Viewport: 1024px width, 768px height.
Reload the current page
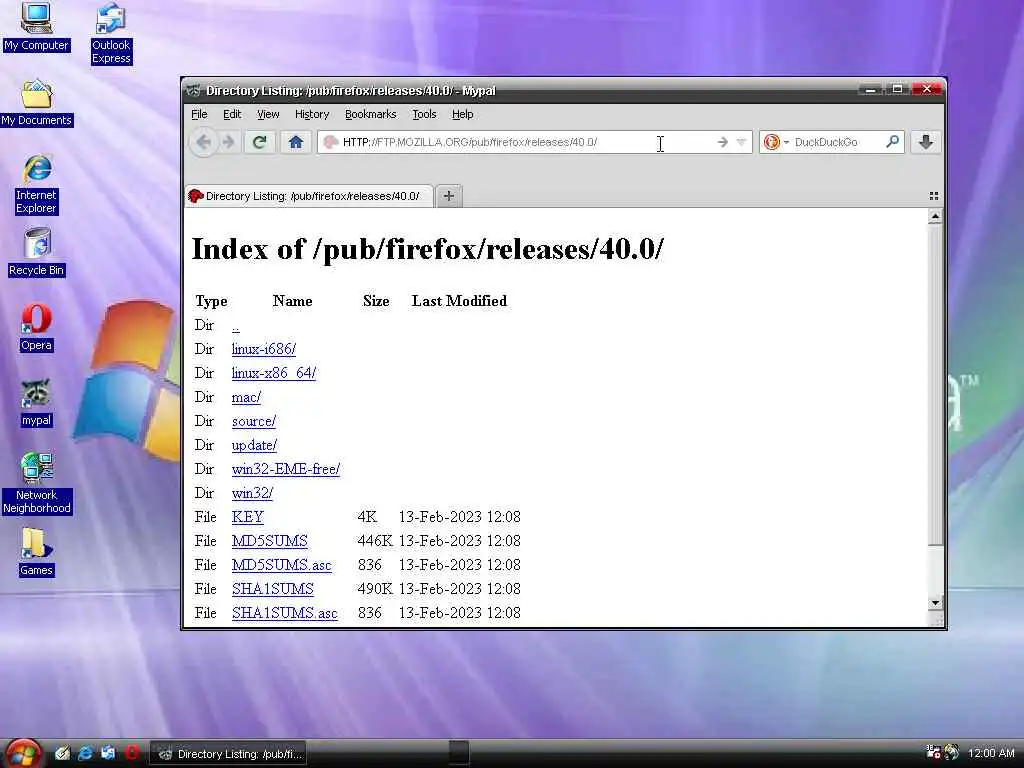click(x=259, y=142)
